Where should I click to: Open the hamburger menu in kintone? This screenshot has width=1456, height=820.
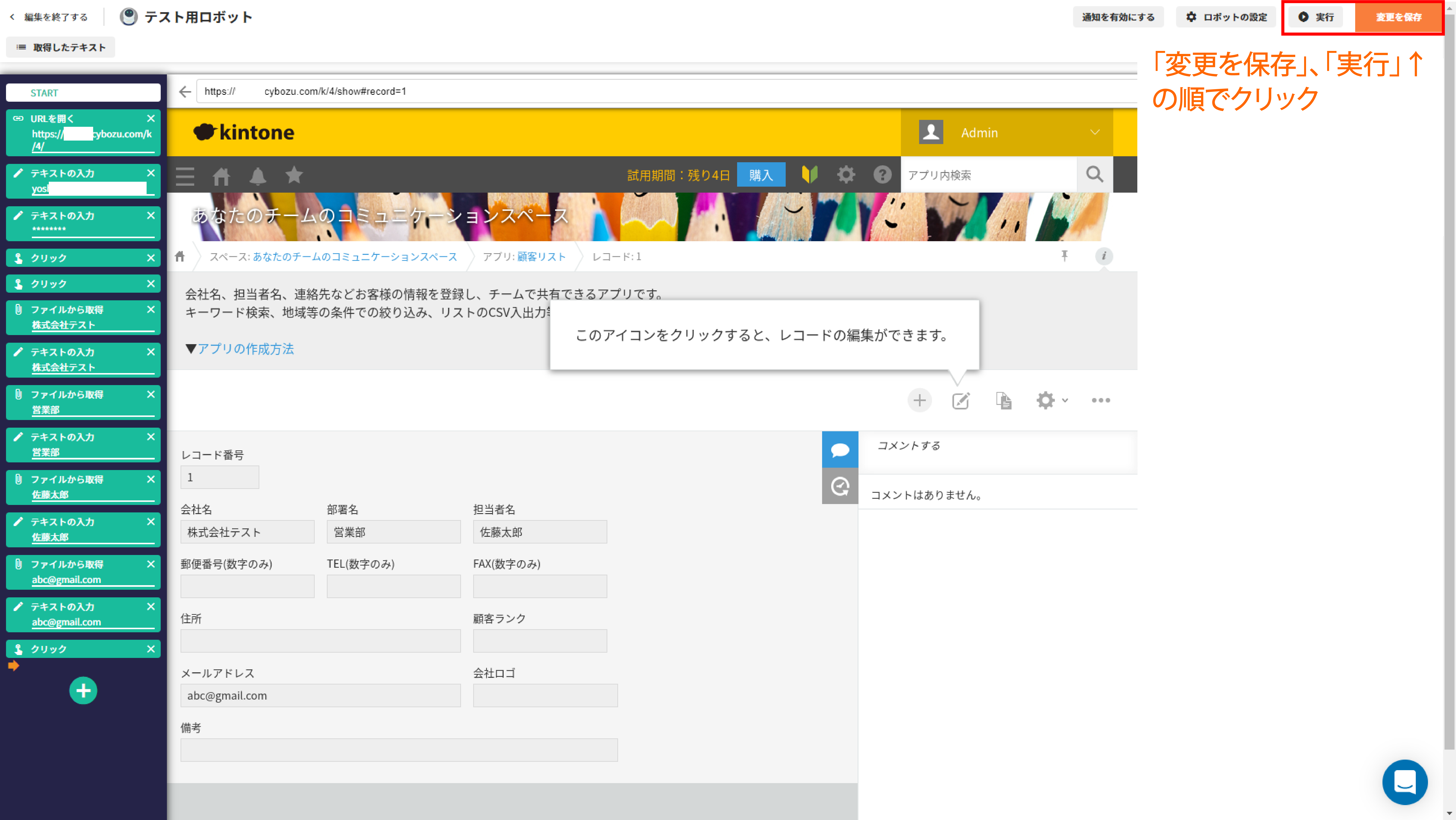point(185,176)
